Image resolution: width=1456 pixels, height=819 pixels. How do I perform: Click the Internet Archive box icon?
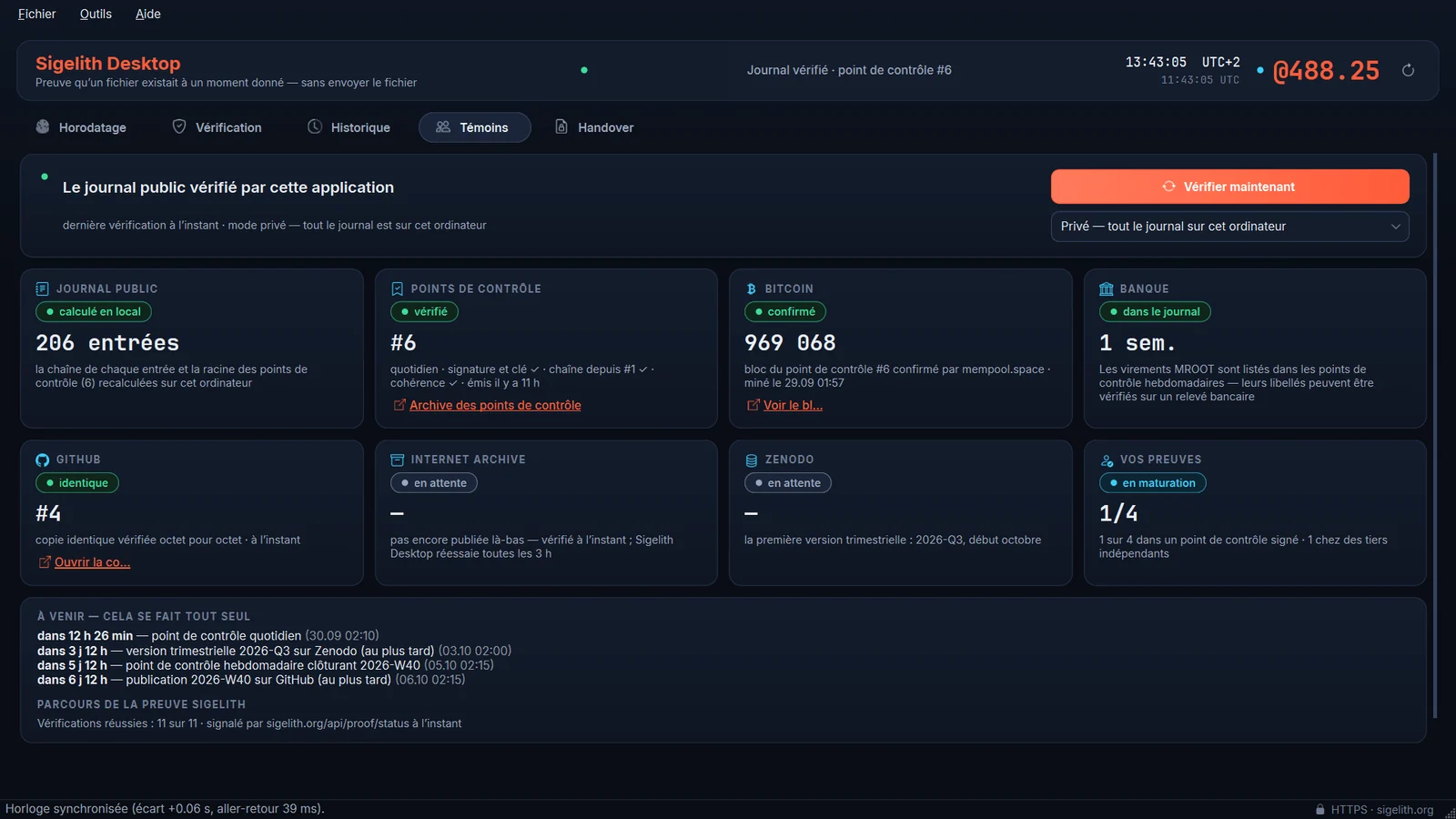(397, 460)
